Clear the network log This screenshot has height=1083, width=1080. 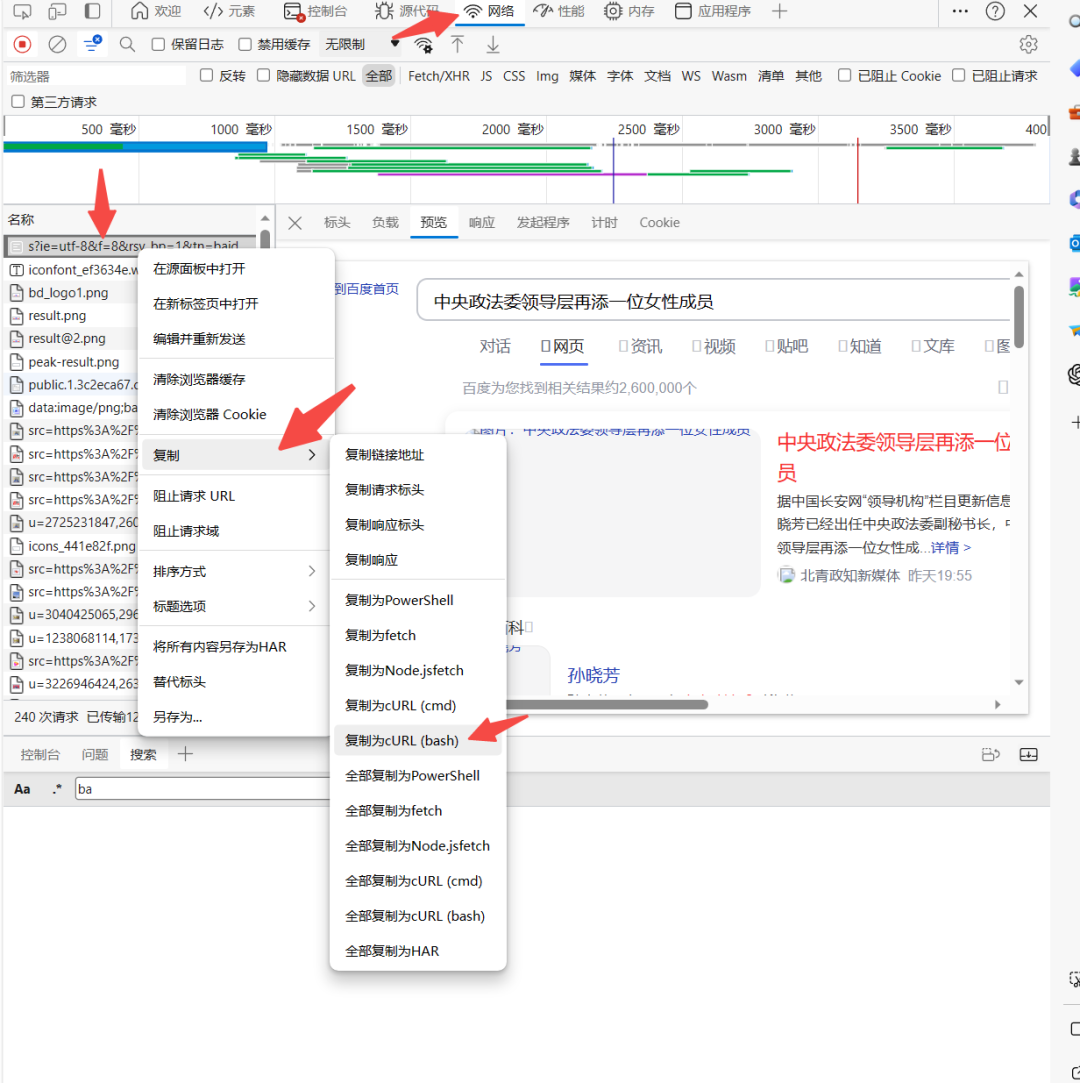pos(57,45)
